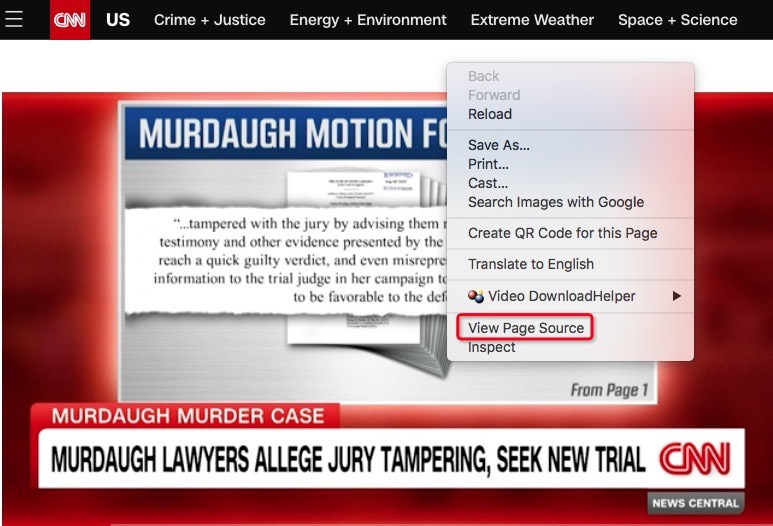Open the hamburger navigation menu
Viewport: 773px width, 526px height.
coord(14,19)
